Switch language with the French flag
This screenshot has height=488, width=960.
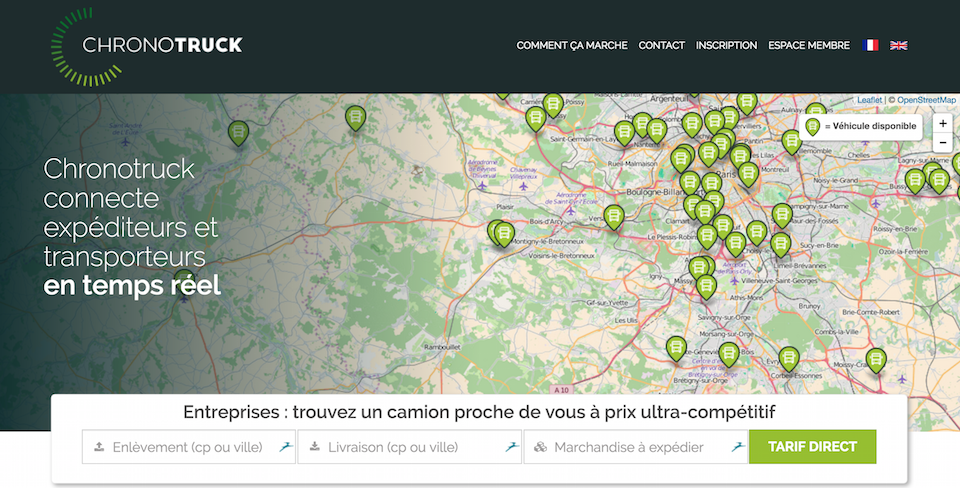(871, 45)
